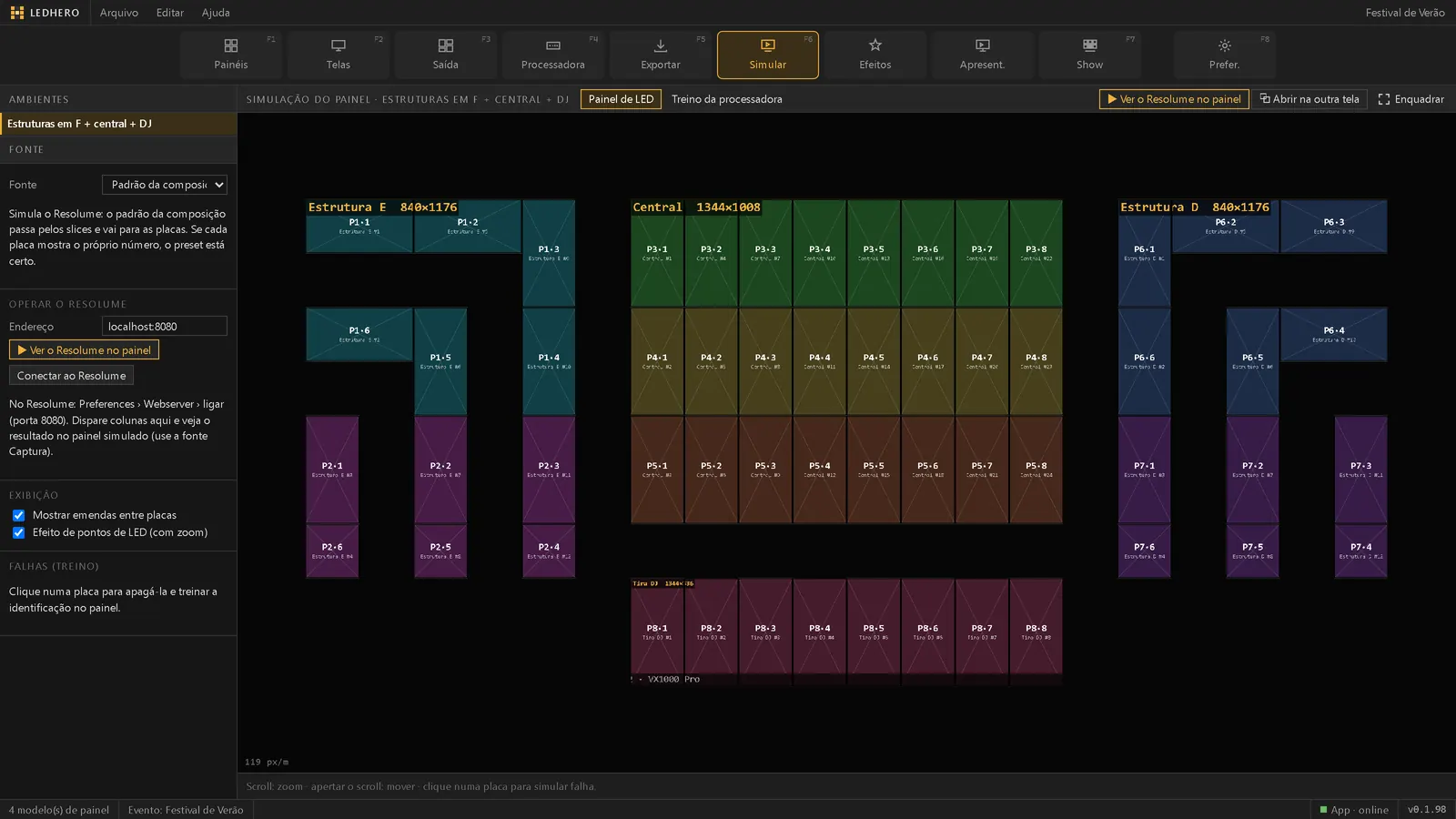Switch to Treino da processadora tab

pyautogui.click(x=727, y=99)
